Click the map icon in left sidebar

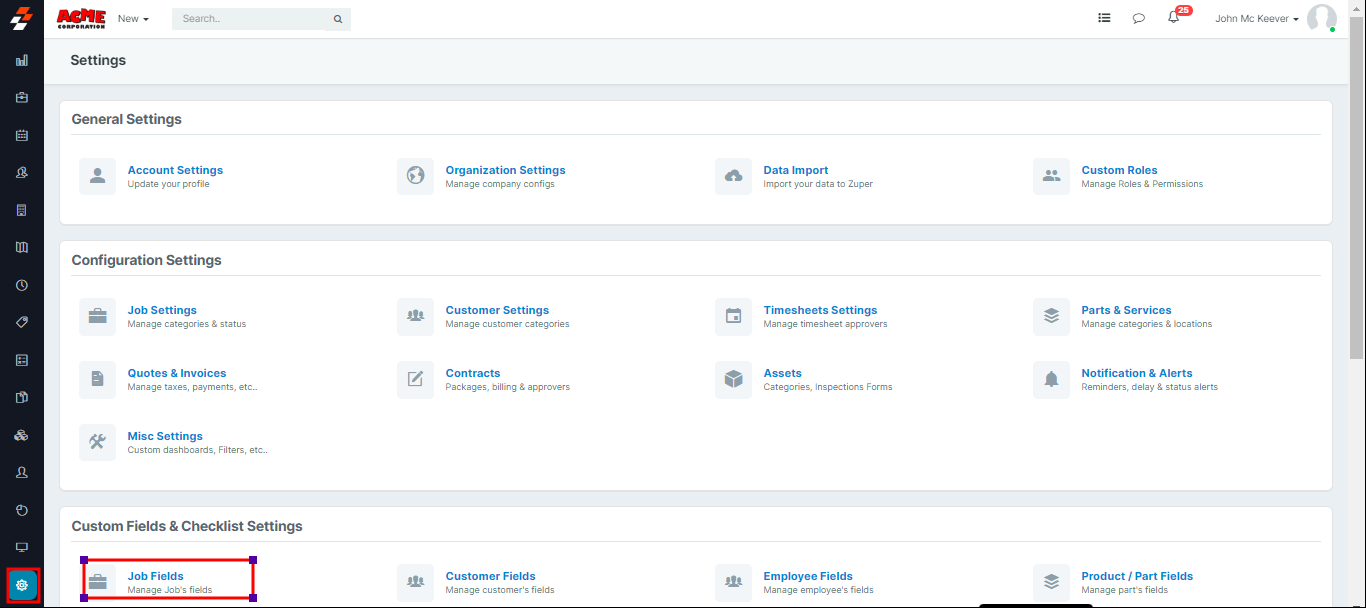pyautogui.click(x=22, y=247)
